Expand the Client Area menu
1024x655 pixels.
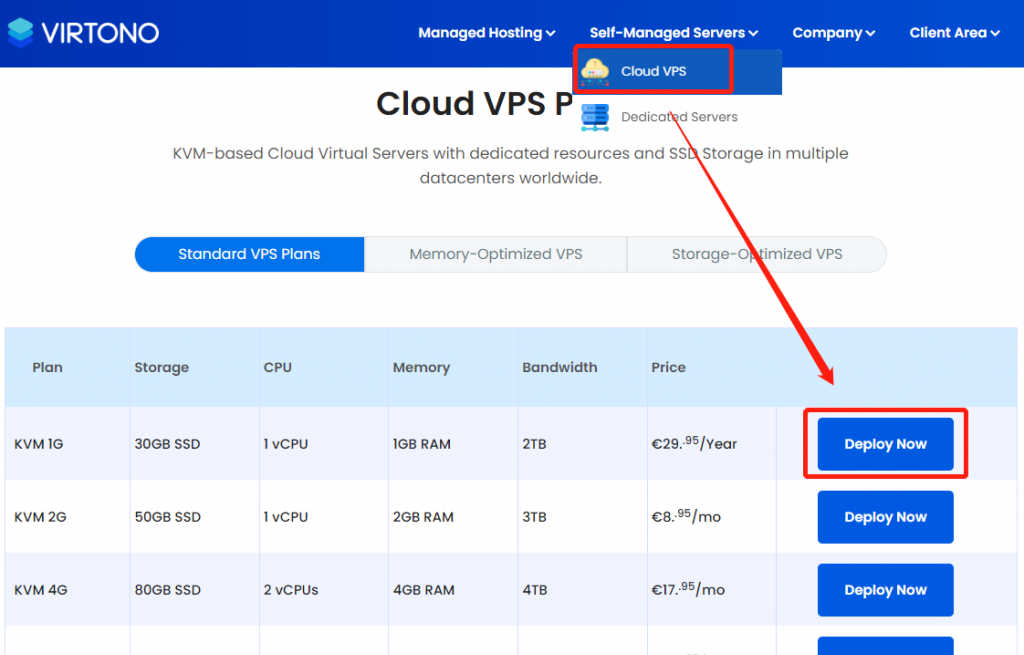coord(954,33)
